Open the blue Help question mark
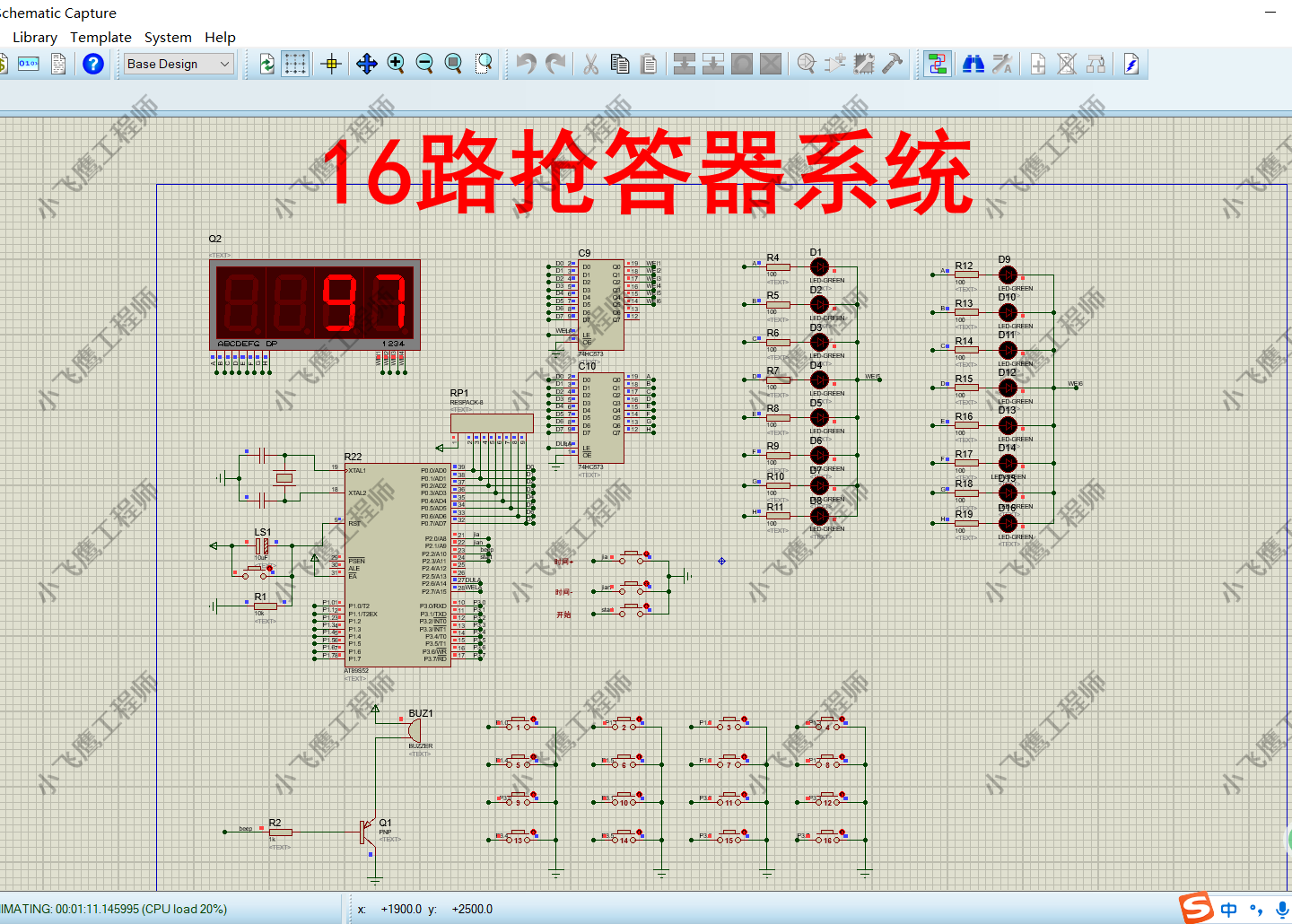The height and width of the screenshot is (924, 1292). pos(93,64)
